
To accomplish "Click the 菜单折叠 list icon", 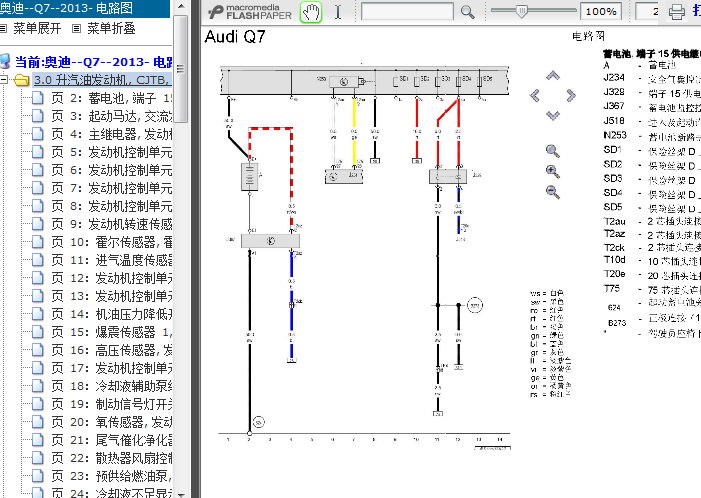I will tap(76, 29).
